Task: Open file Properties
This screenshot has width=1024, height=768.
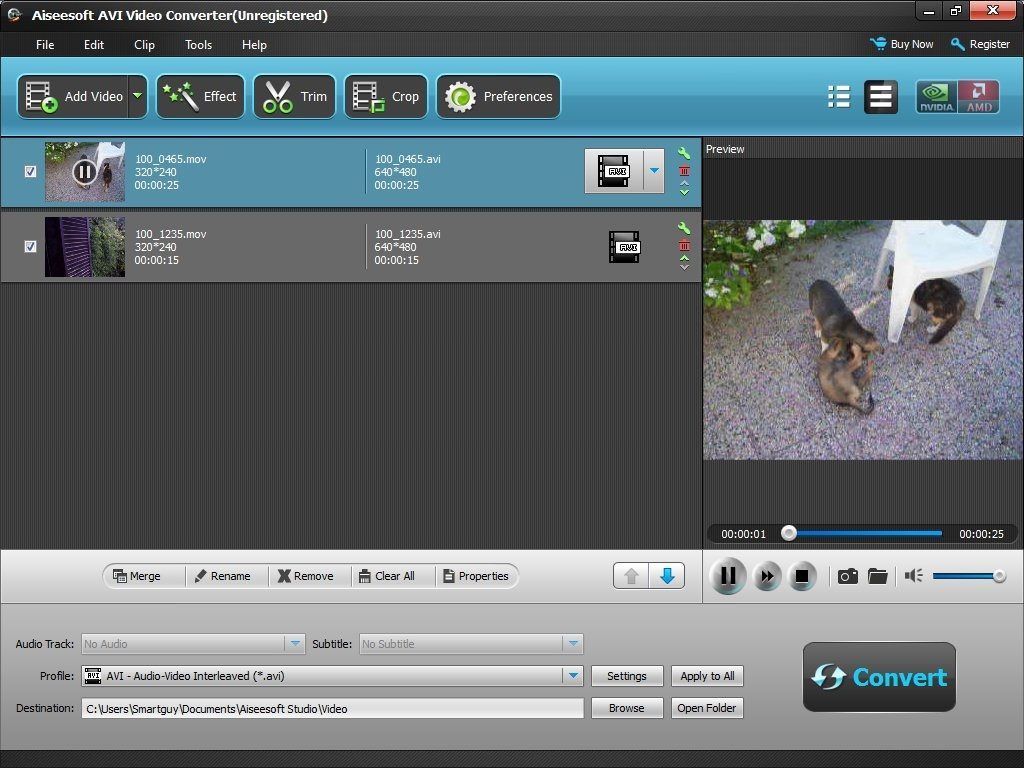Action: (x=475, y=576)
